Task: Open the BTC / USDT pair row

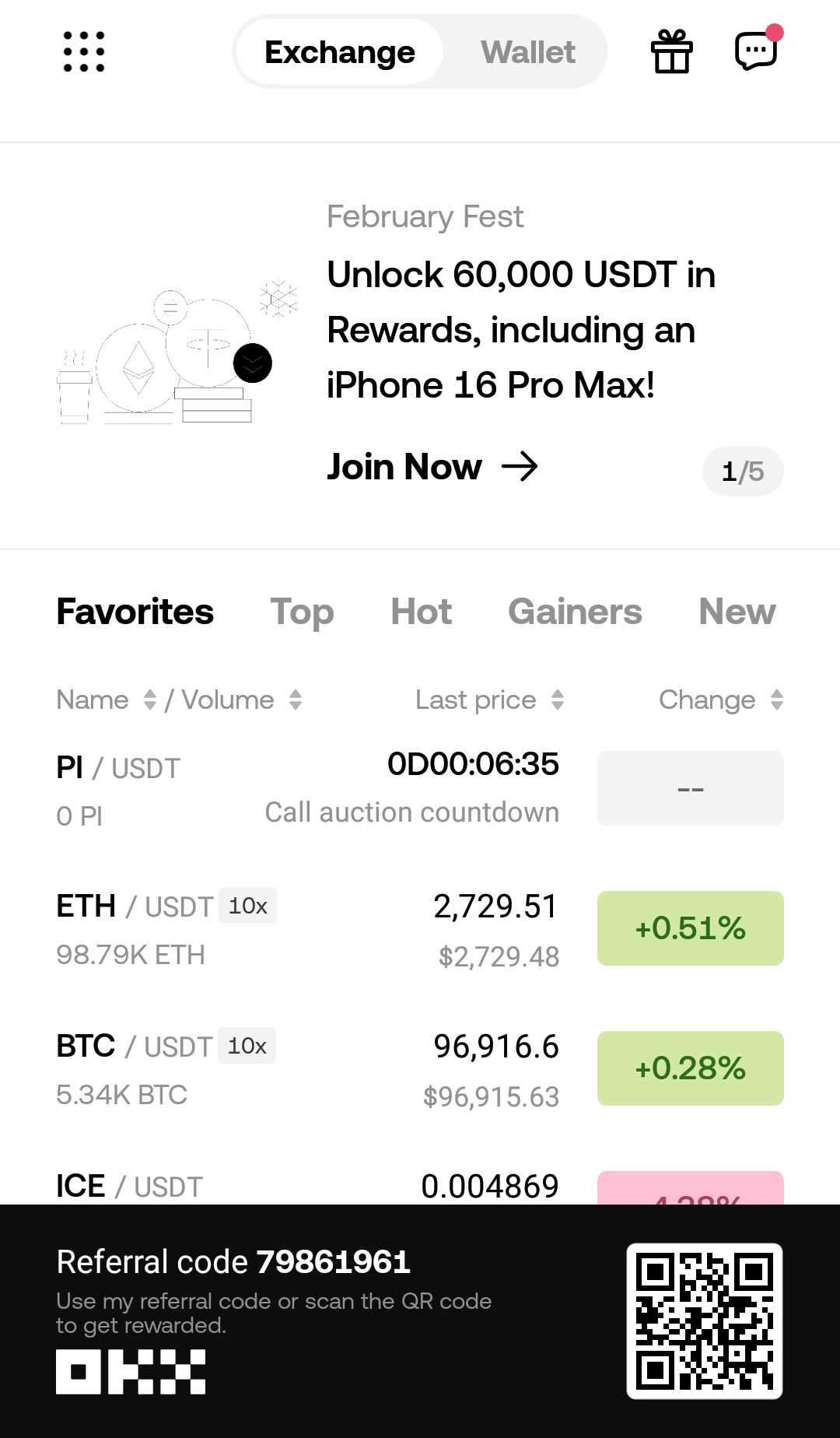Action: click(420, 1069)
